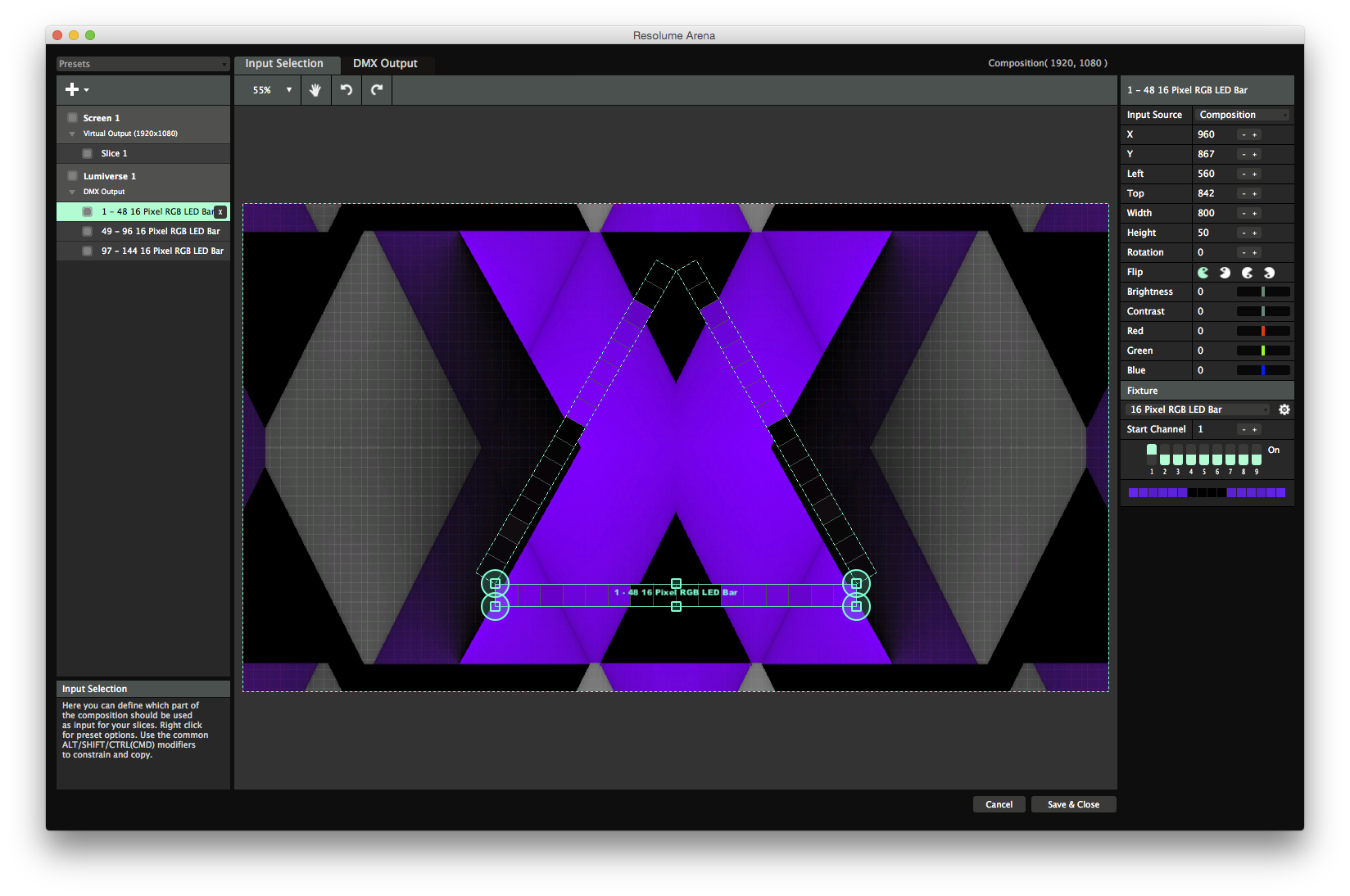
Task: Select the Input Selection tab
Action: 287,63
